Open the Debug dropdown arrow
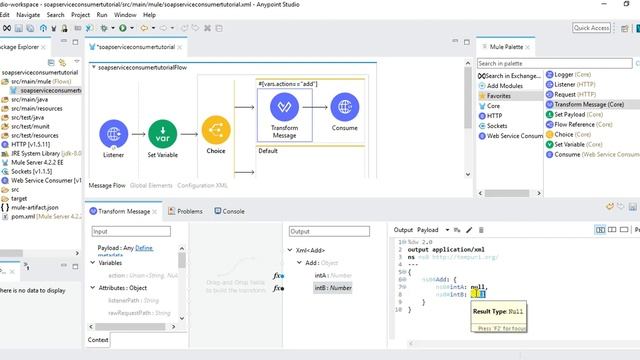The image size is (640, 360). point(113,28)
